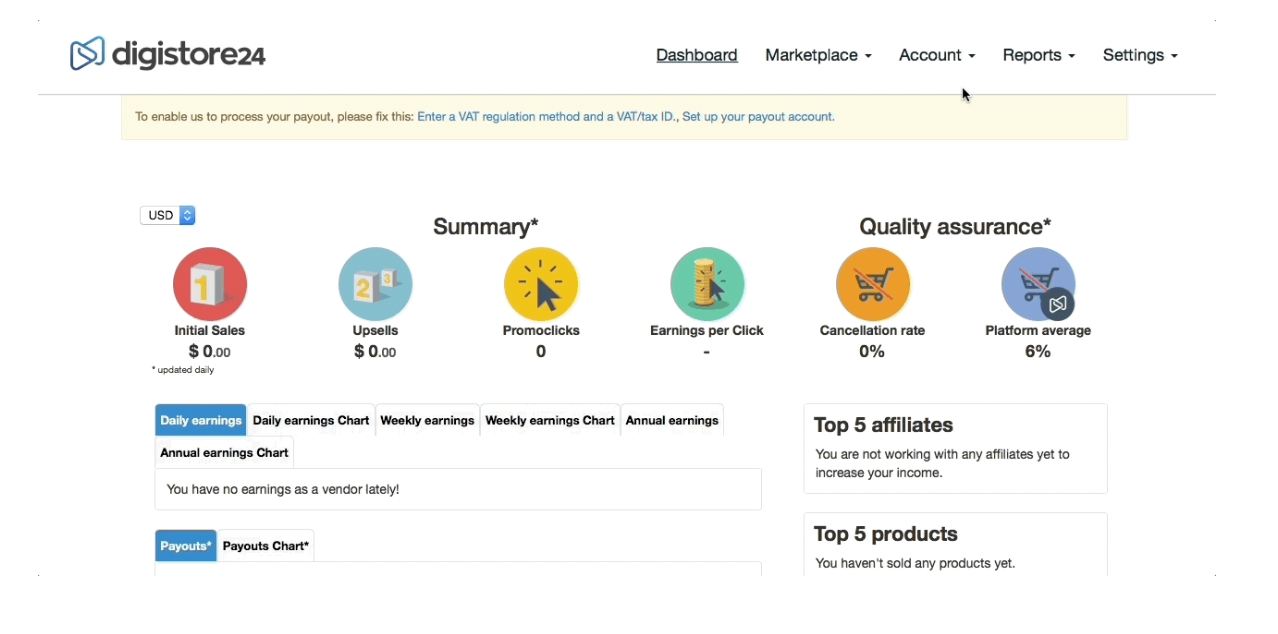The width and height of the screenshot is (1278, 634).
Task: Show the Weekly earnings Chart tab
Action: tap(550, 420)
